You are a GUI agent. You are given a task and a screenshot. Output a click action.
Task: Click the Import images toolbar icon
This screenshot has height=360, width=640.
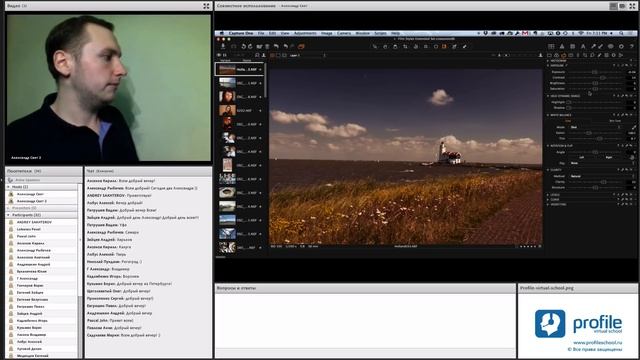tap(223, 47)
